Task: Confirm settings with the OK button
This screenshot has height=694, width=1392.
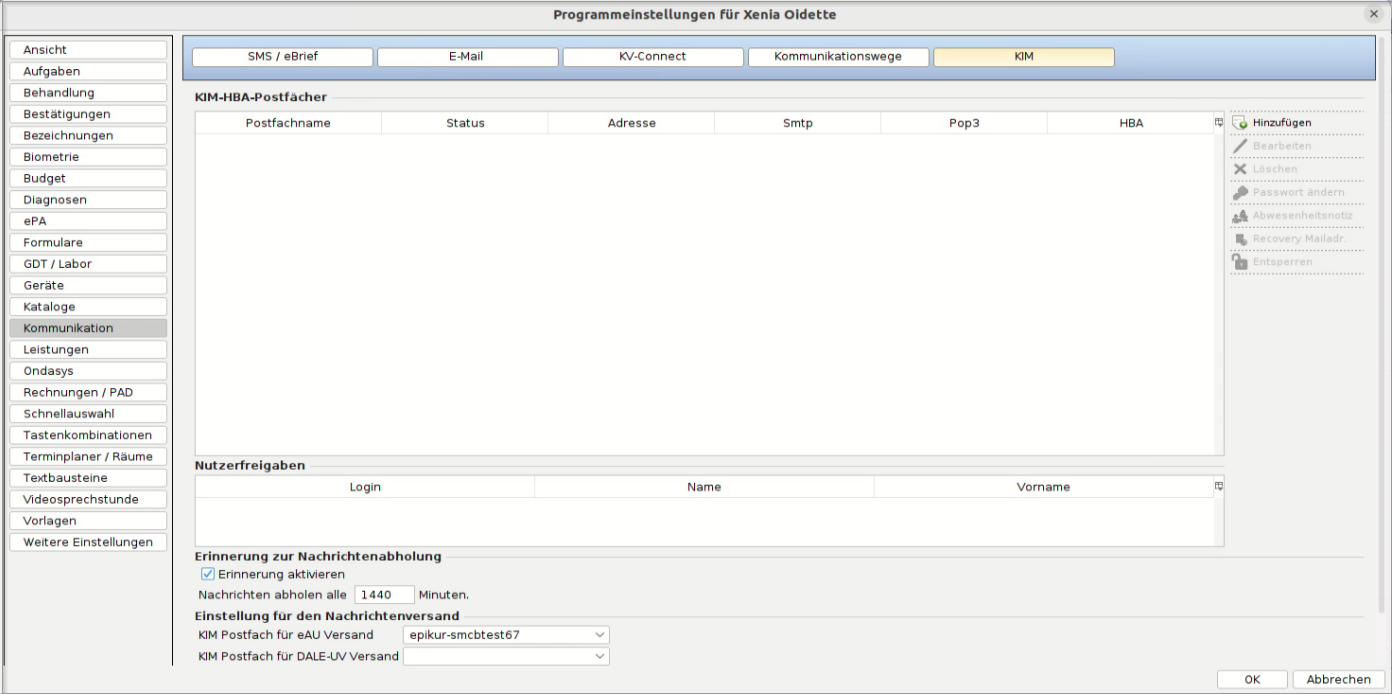Action: click(x=1252, y=680)
